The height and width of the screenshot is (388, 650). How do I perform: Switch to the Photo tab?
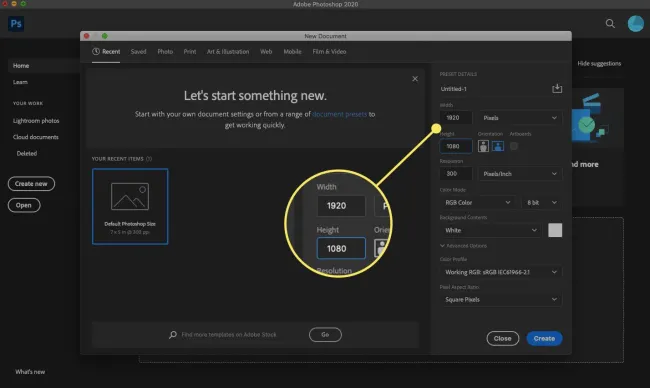[165, 52]
